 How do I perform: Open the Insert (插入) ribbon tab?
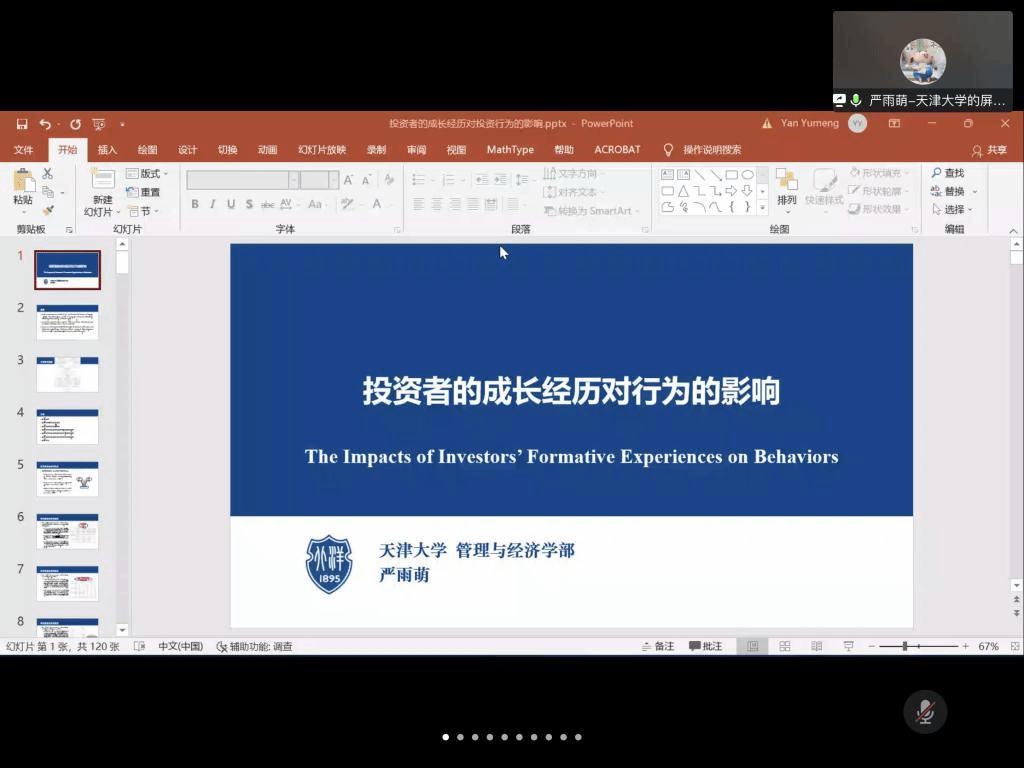(x=107, y=150)
